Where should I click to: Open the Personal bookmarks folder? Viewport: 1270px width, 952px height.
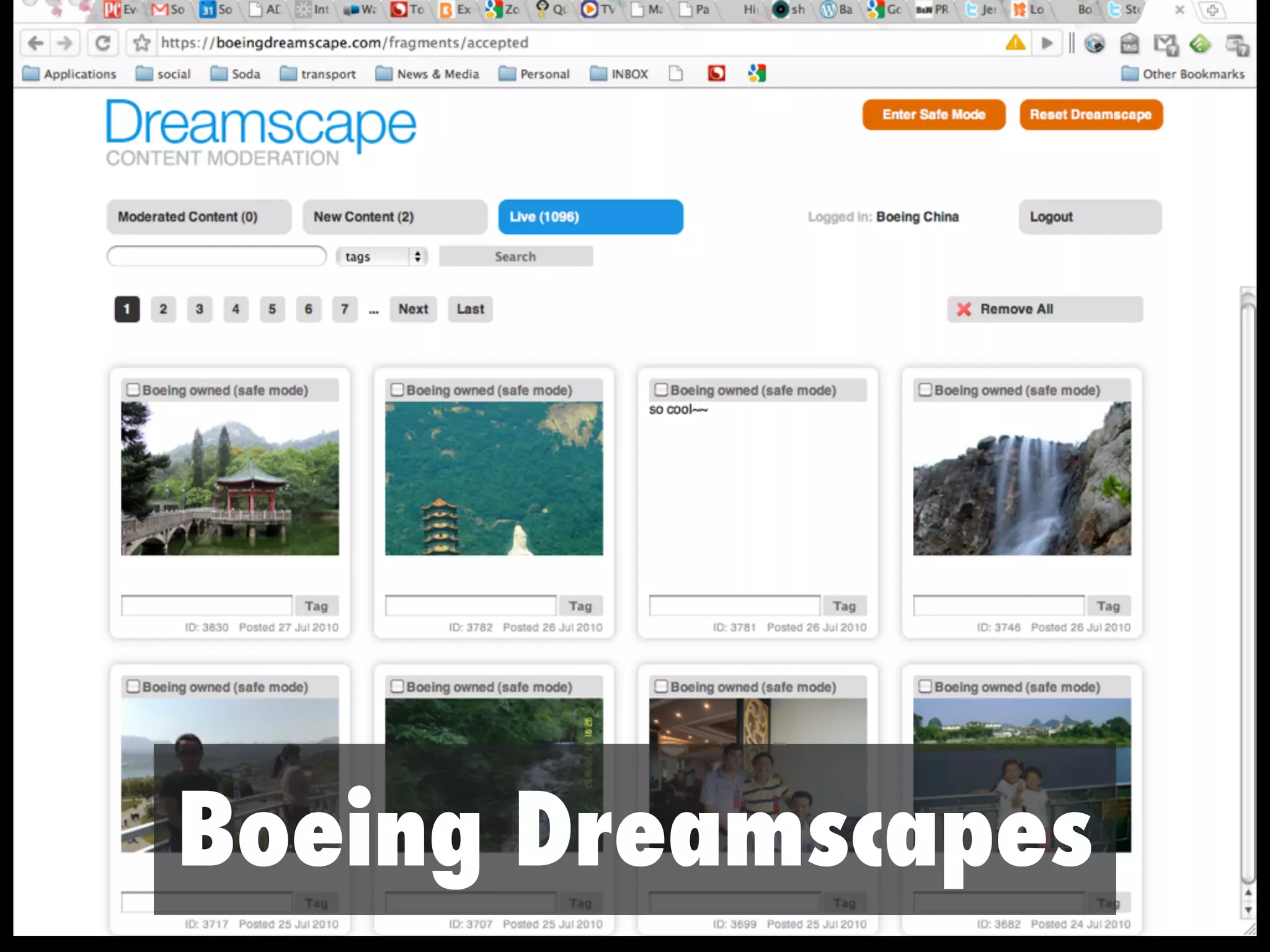coord(534,74)
